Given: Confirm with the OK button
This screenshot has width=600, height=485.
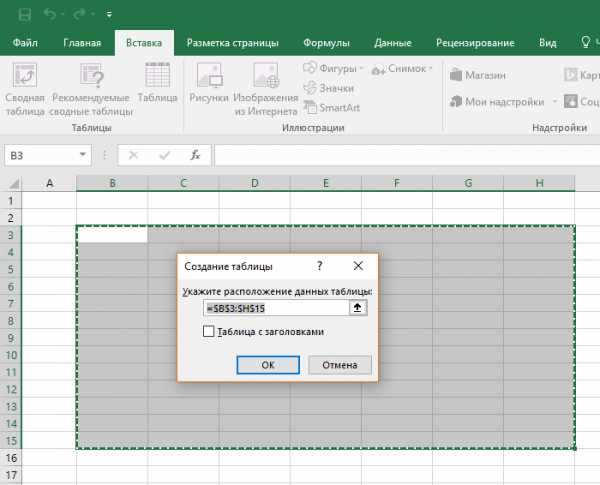Looking at the screenshot, I should pos(268,365).
